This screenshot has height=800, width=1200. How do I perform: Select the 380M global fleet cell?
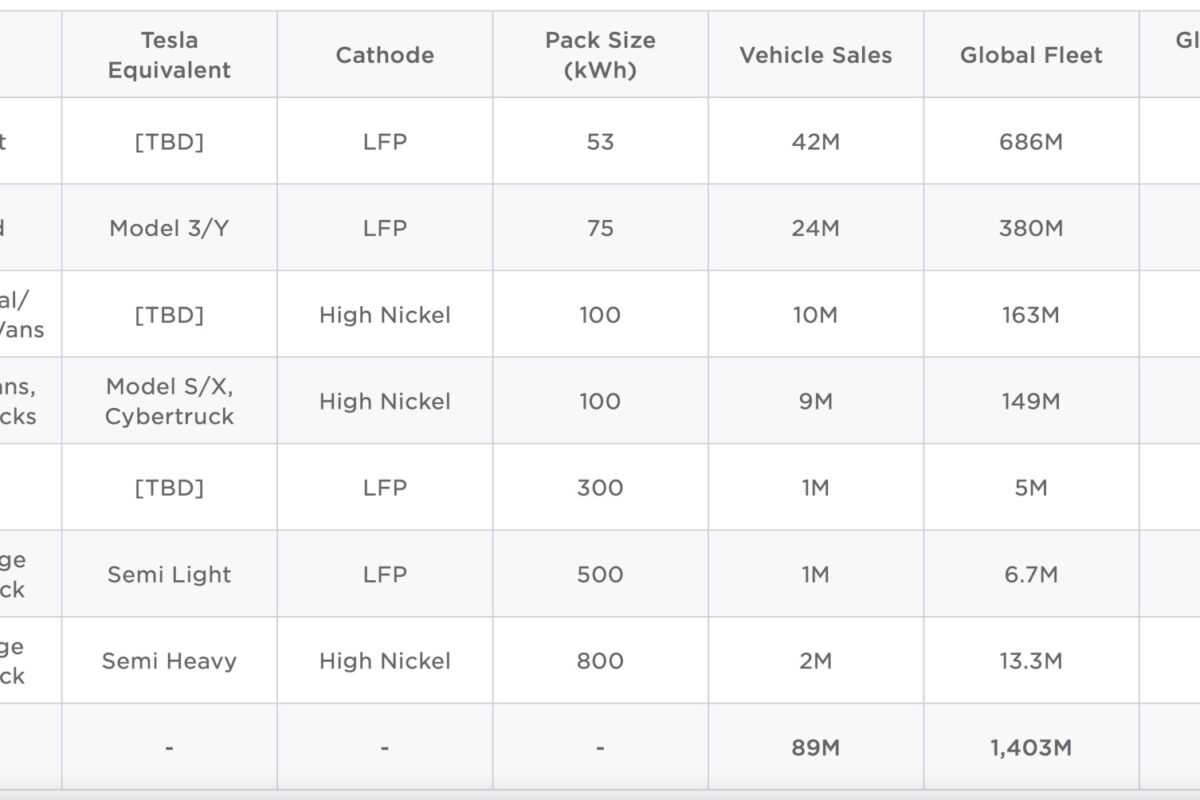pyautogui.click(x=1031, y=228)
